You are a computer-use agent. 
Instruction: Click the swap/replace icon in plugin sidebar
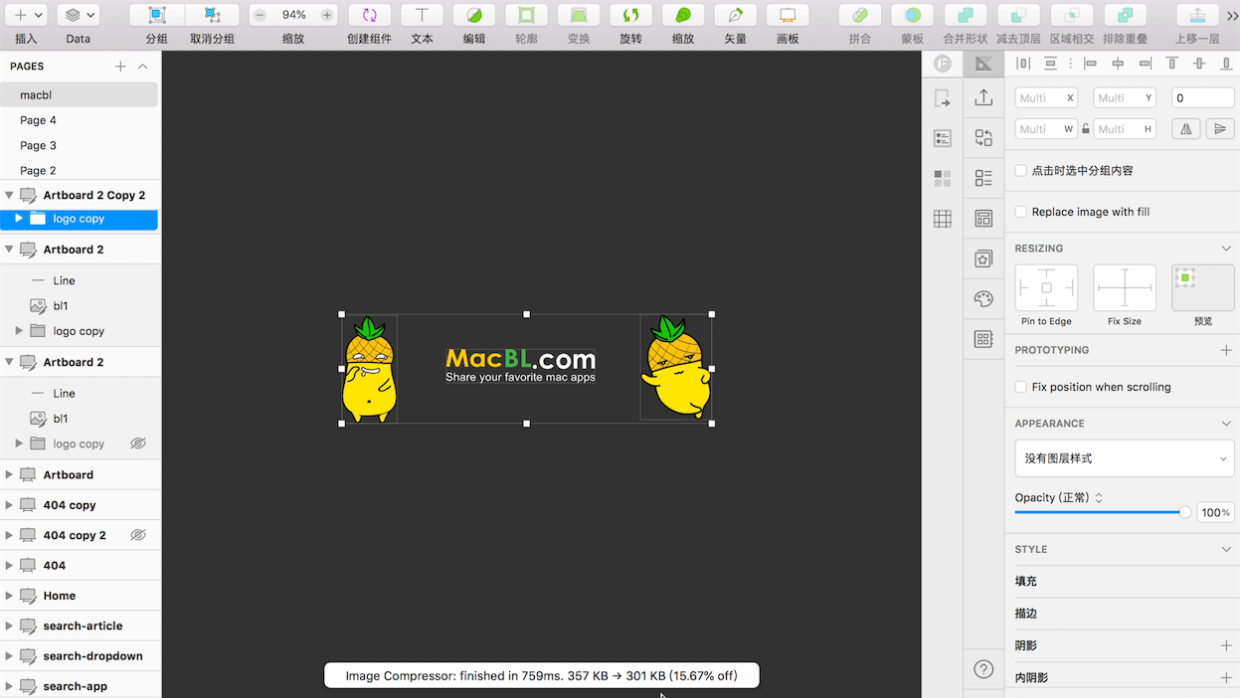click(x=984, y=138)
